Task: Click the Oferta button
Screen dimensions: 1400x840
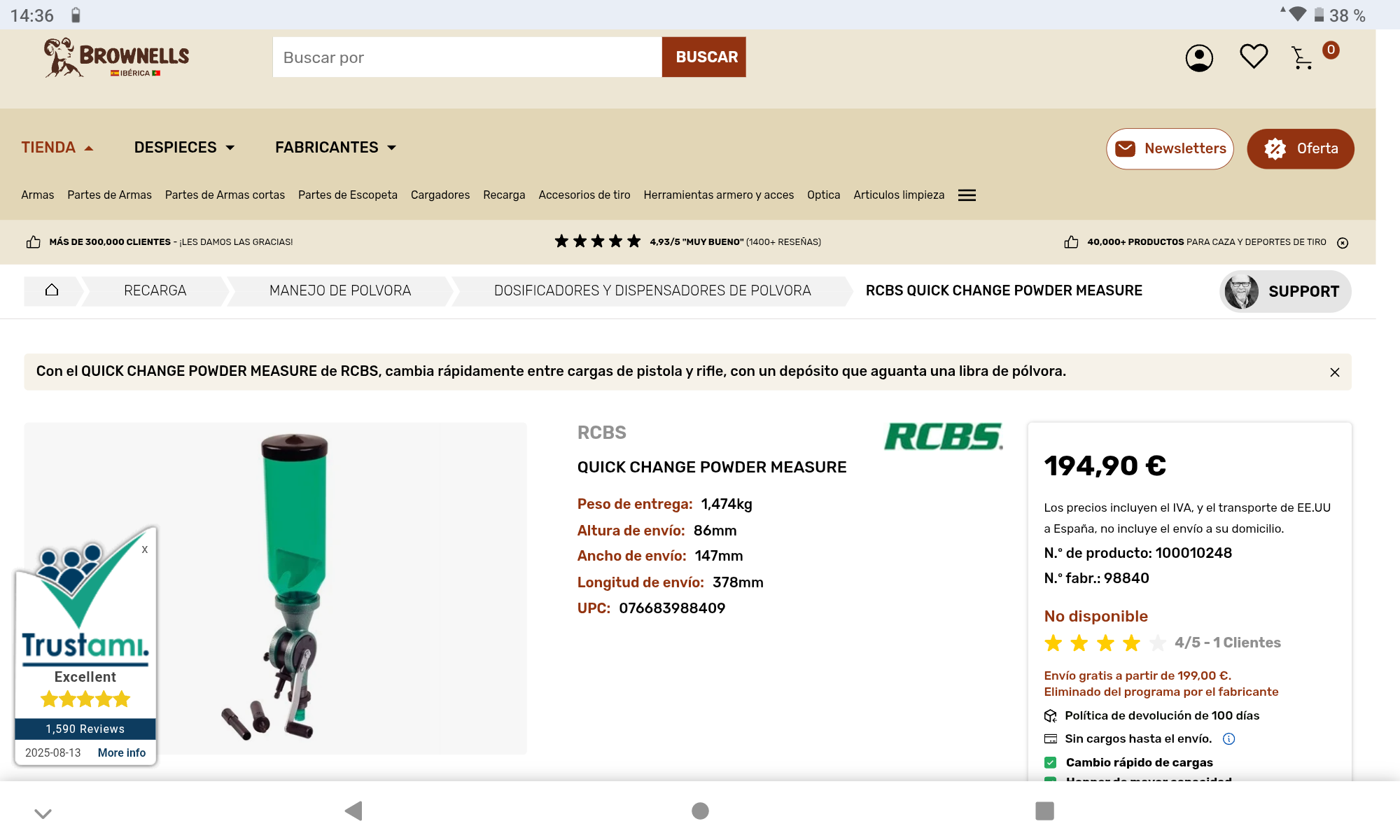Action: (x=1300, y=148)
